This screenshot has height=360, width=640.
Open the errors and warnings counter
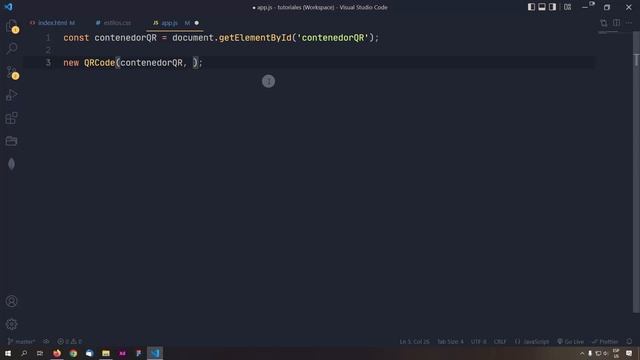coord(69,341)
